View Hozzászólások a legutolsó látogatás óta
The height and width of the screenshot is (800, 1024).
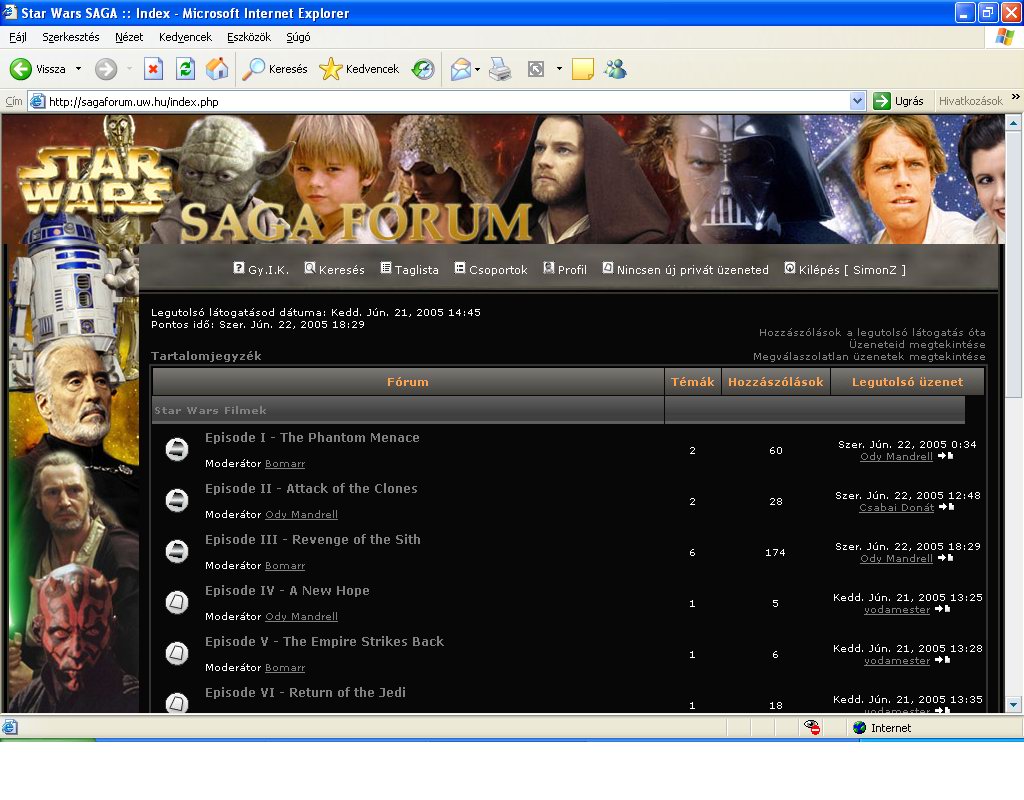click(872, 332)
